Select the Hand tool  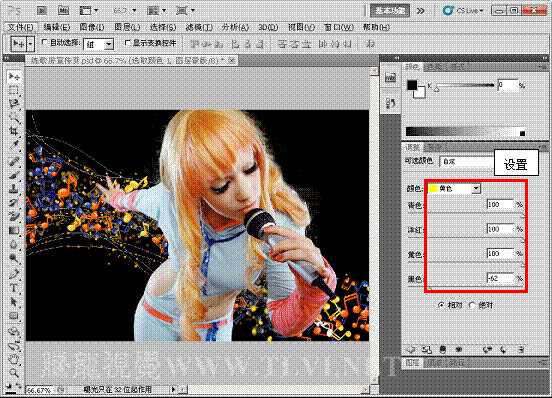[14, 359]
